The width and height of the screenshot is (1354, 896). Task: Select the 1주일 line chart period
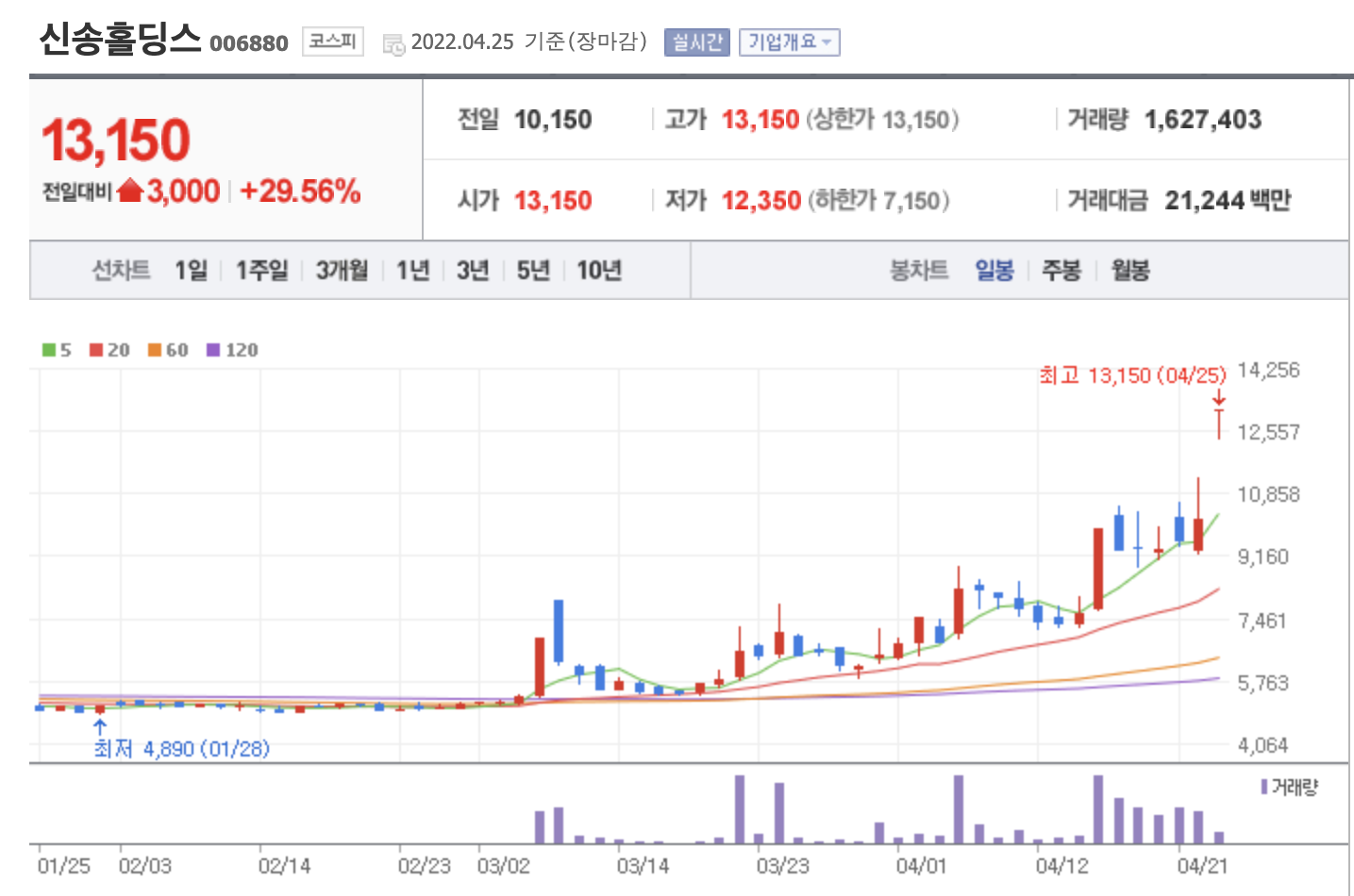click(x=261, y=271)
